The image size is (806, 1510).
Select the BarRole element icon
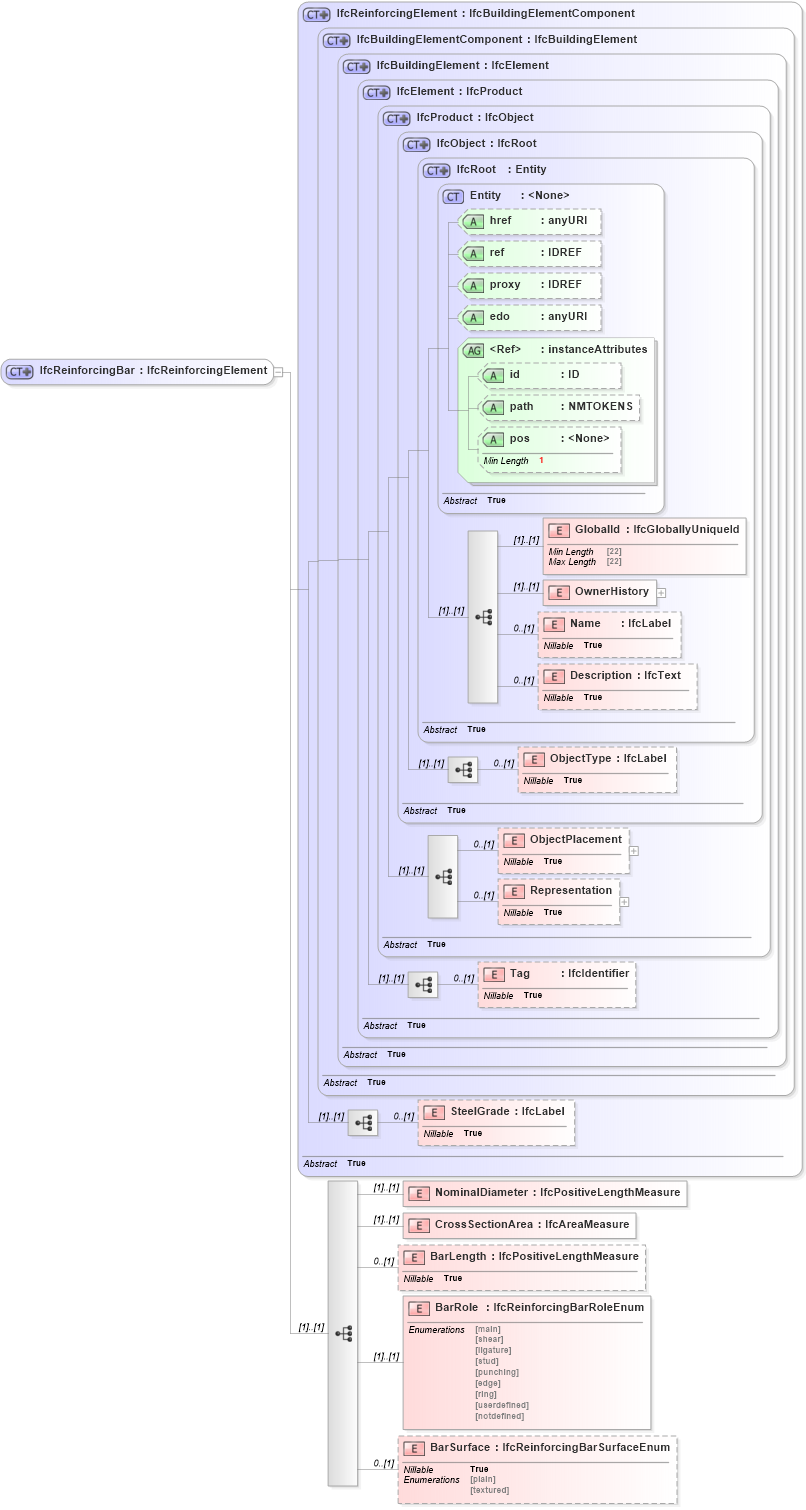pos(418,1307)
